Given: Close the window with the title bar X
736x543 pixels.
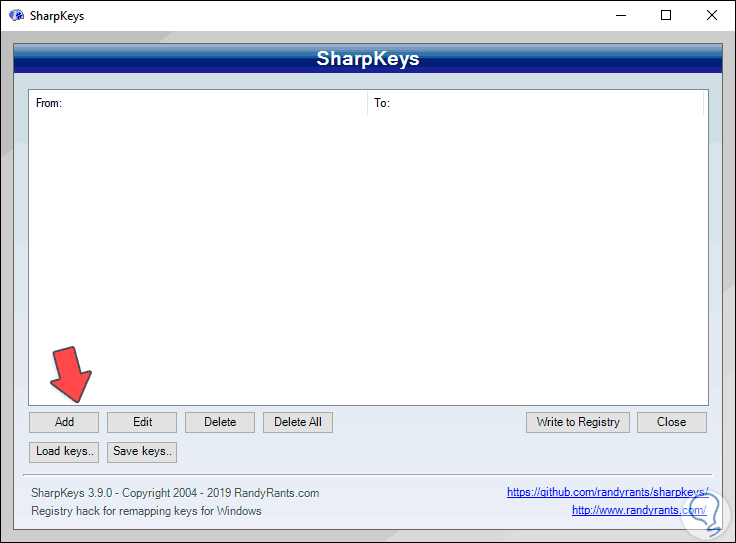Looking at the screenshot, I should click(712, 15).
